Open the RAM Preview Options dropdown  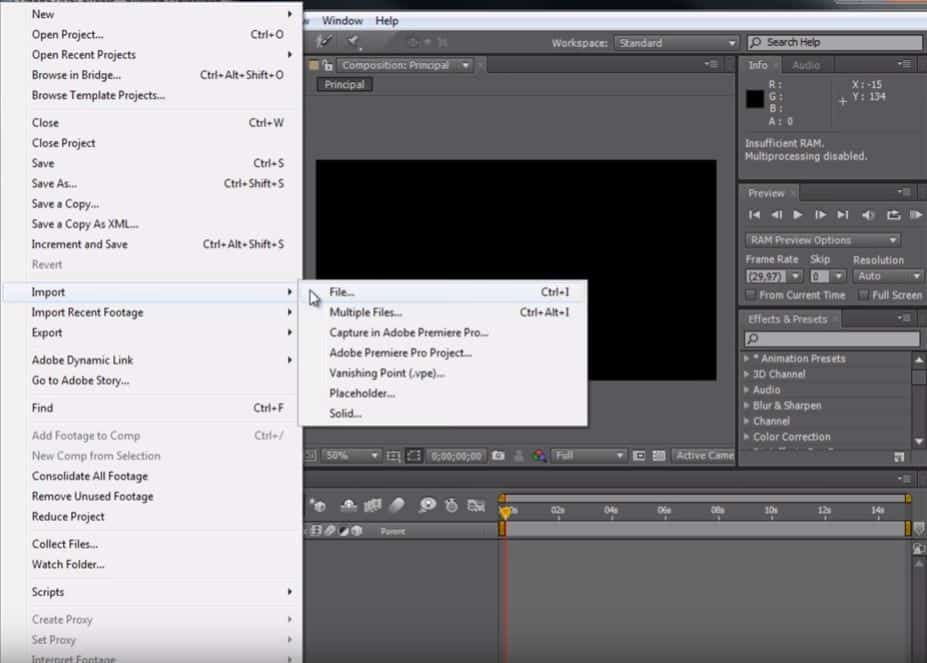822,240
